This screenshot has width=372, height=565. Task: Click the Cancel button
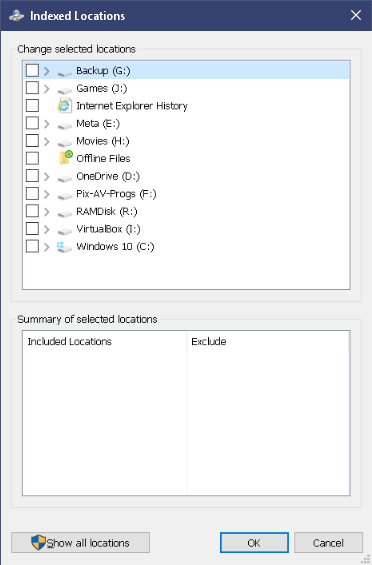tap(328, 543)
